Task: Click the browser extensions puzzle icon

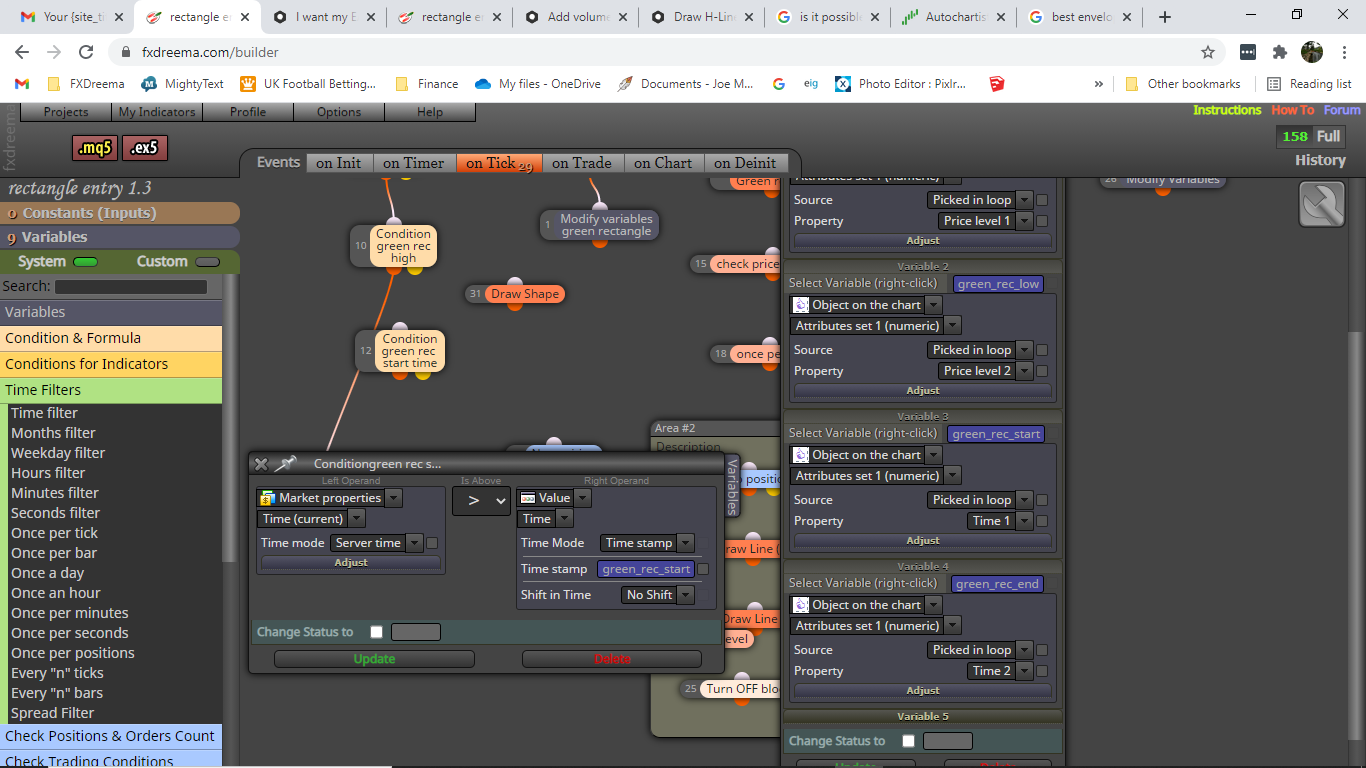Action: tap(1280, 52)
